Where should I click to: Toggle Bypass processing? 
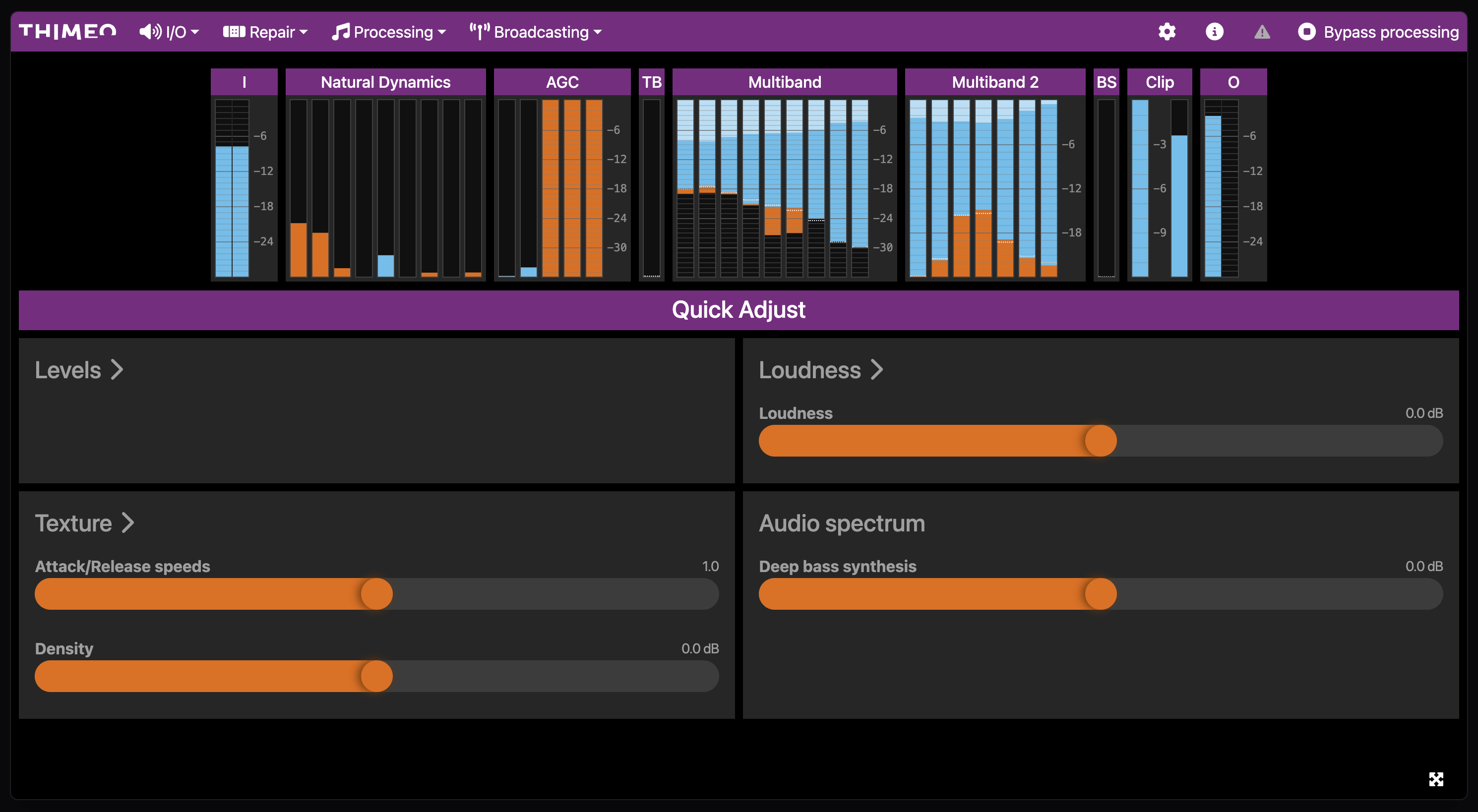(1378, 32)
